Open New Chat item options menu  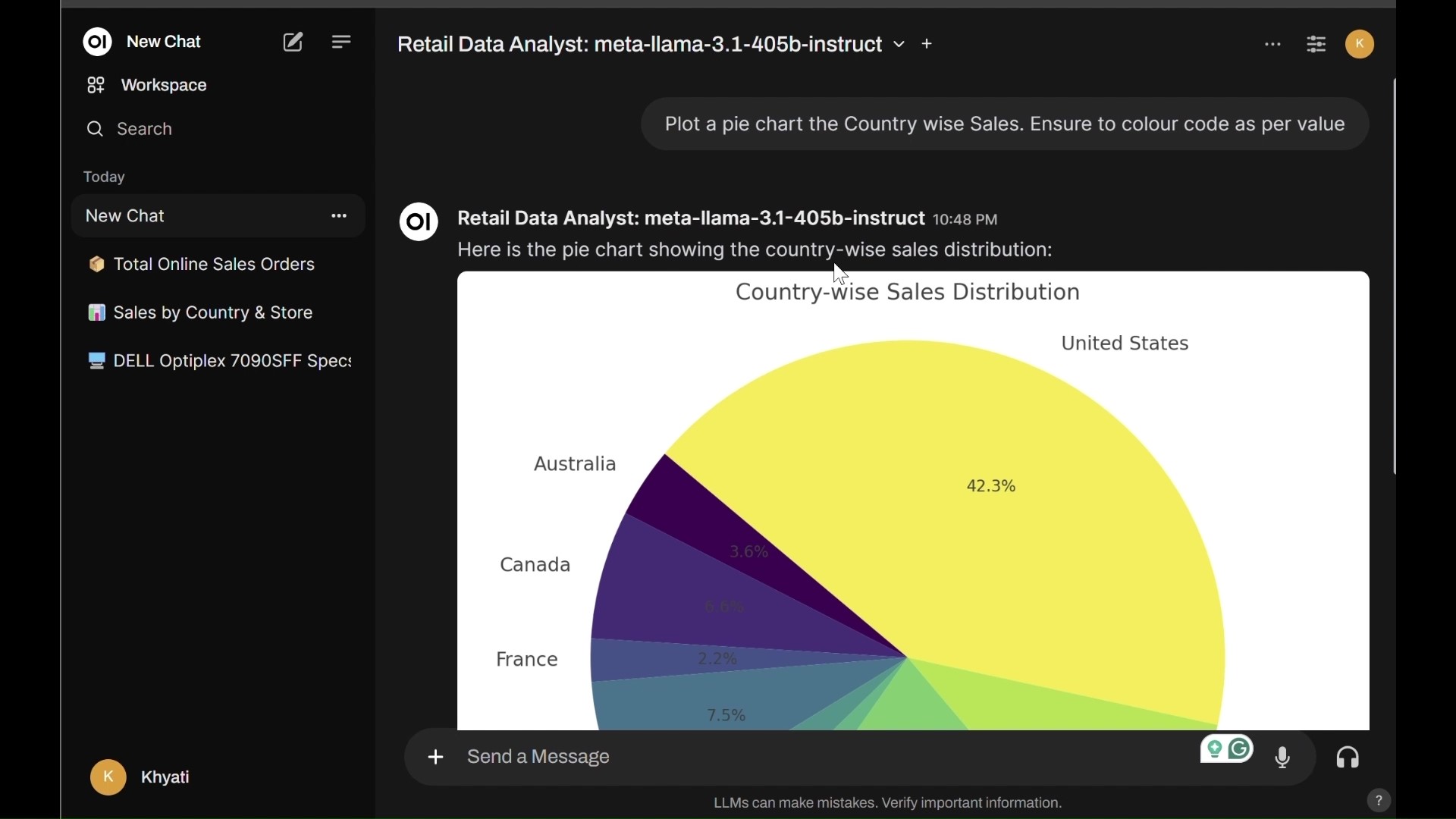[x=339, y=217]
